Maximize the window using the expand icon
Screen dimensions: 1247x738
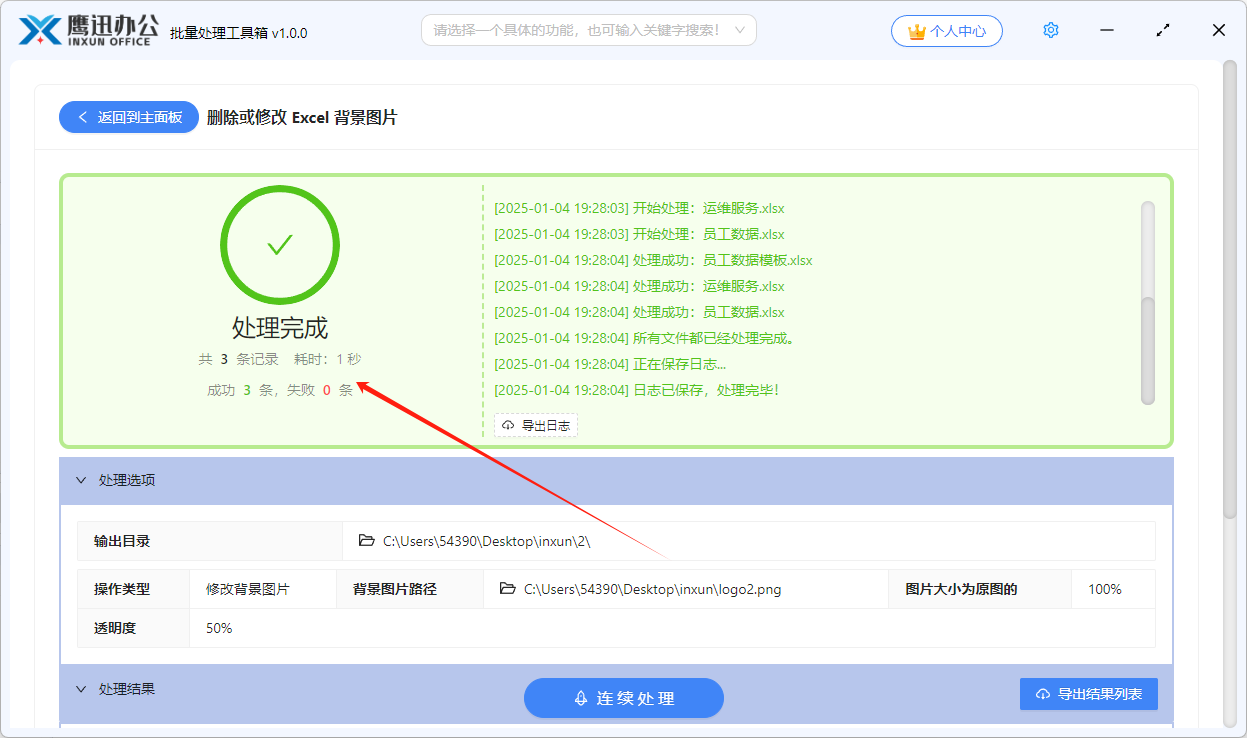point(1162,30)
